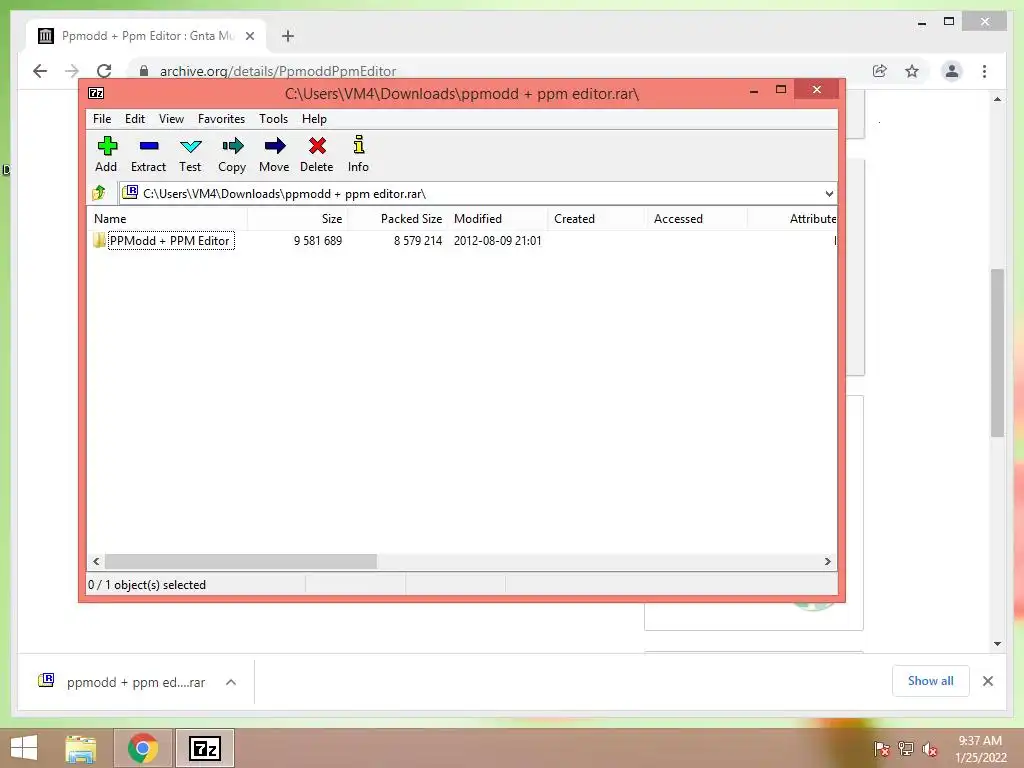Click Chrome page scroll up arrow

coord(997,99)
